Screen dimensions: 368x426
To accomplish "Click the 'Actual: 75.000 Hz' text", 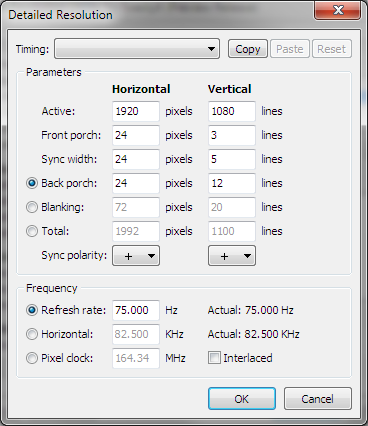I will click(x=251, y=310).
